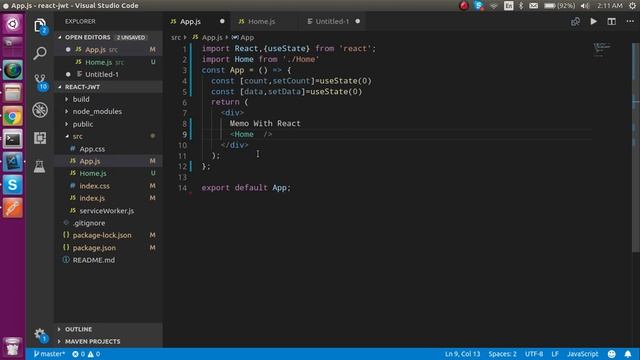Select Untitled-1 in Open Editors list
The image size is (640, 360).
108,74
